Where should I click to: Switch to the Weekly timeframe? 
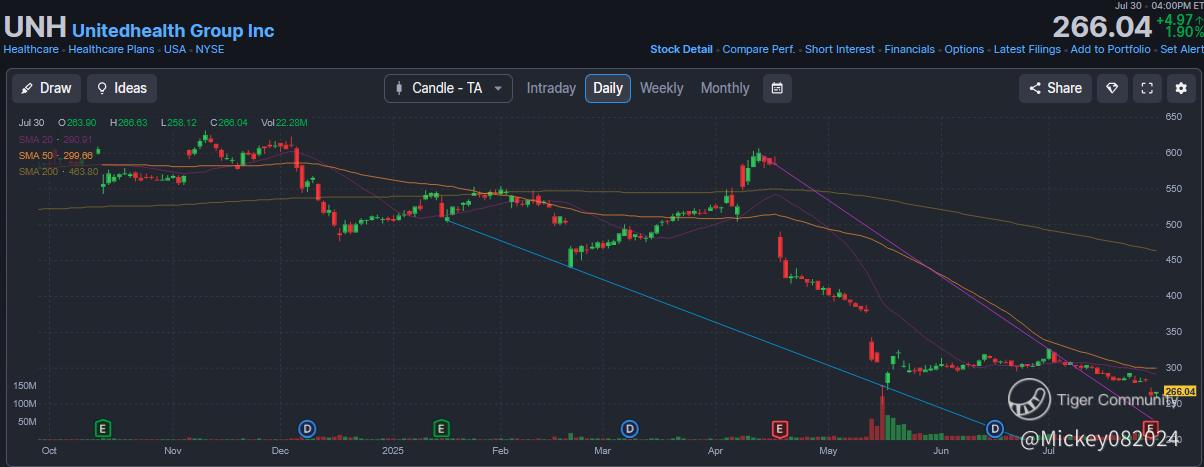point(661,88)
